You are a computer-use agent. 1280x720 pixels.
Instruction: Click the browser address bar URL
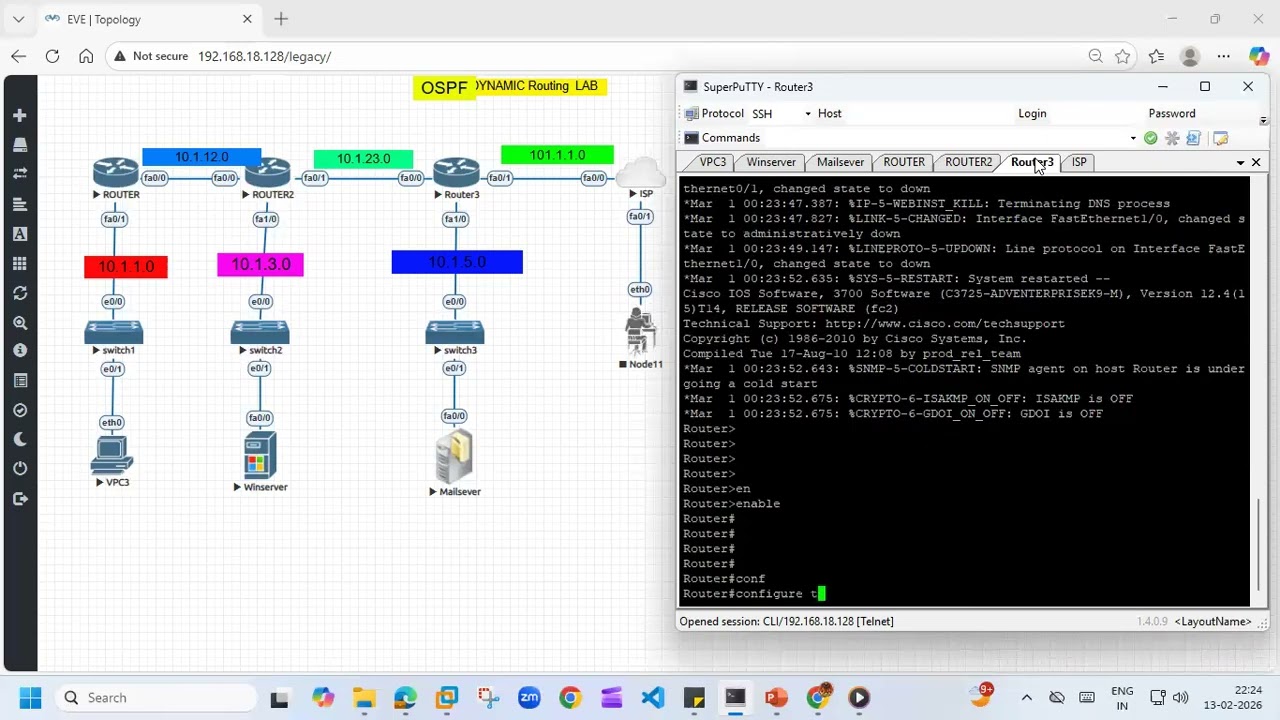tap(264, 57)
